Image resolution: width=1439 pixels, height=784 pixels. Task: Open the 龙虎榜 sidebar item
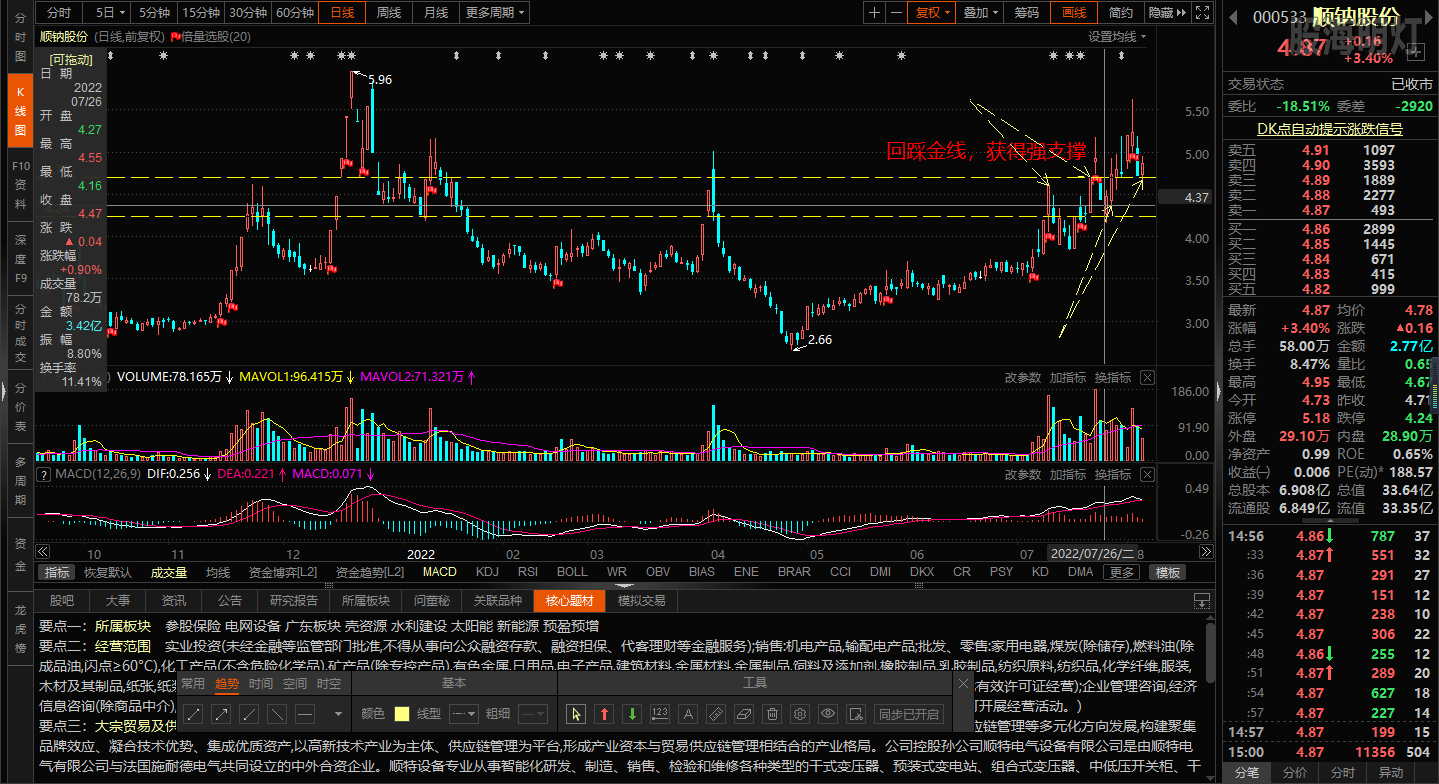[20, 628]
